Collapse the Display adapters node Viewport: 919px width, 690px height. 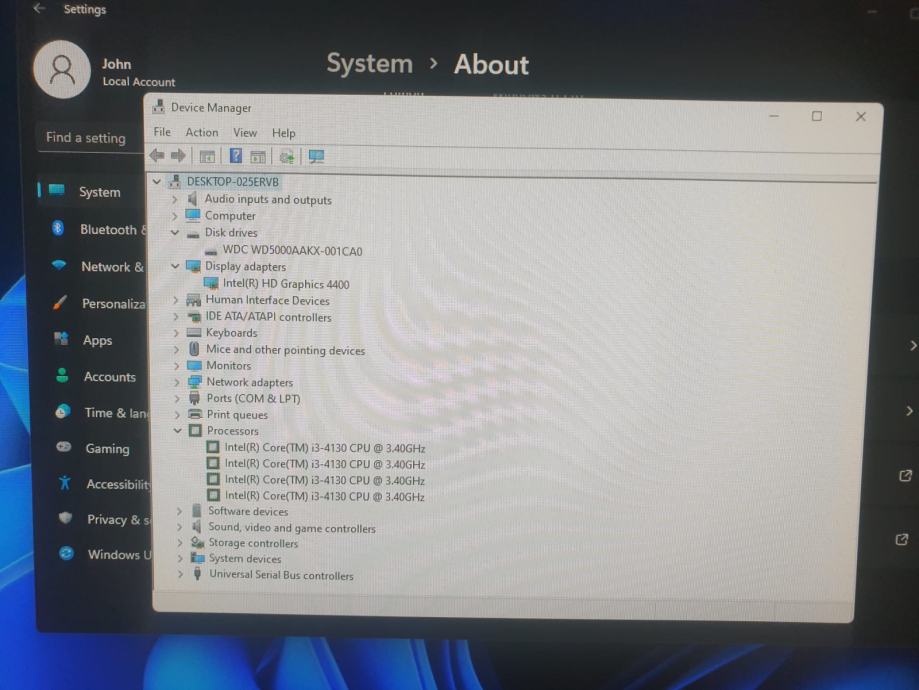(175, 266)
